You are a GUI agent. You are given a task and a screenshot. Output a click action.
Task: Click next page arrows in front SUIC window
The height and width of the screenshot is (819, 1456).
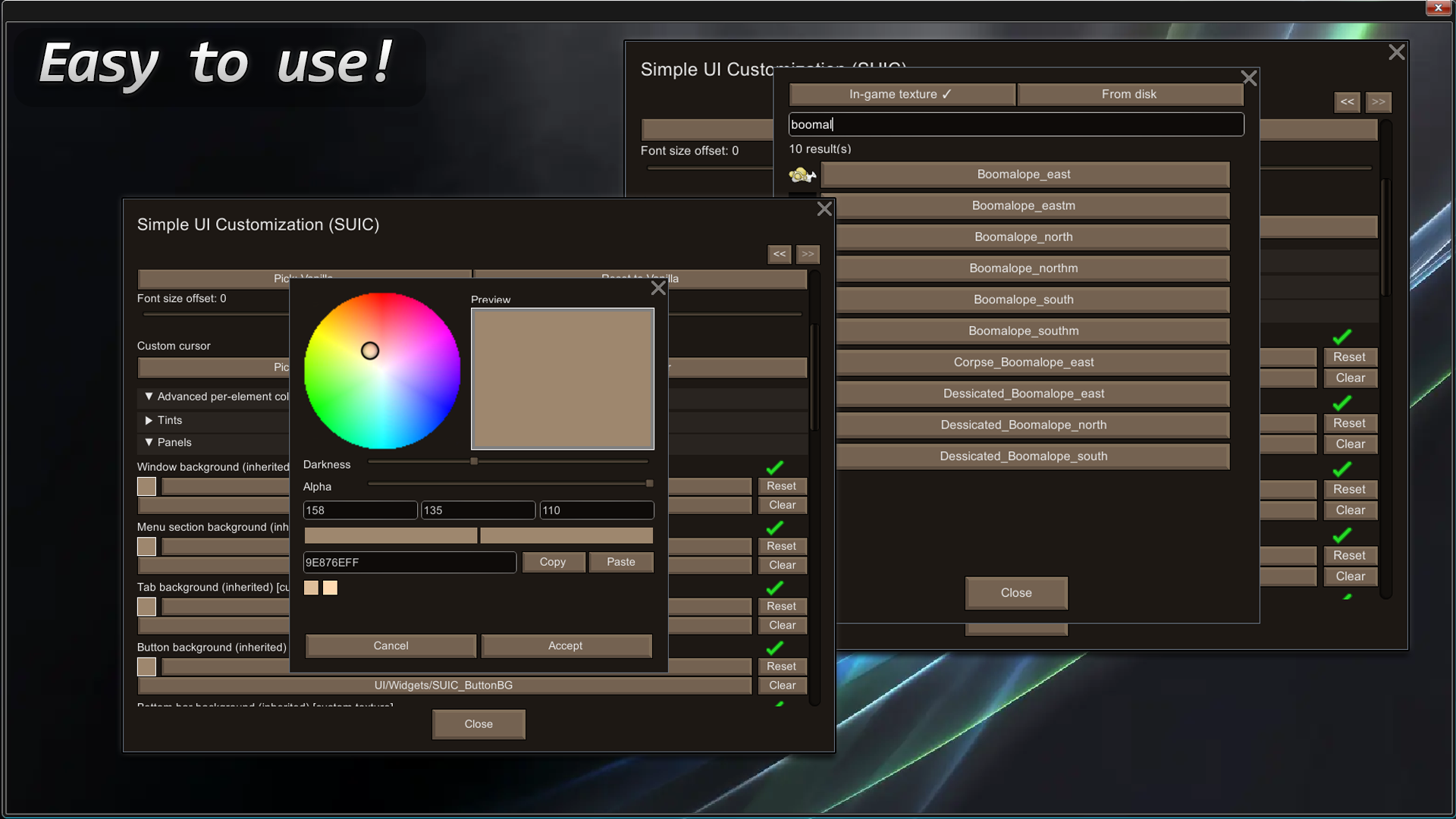click(x=808, y=254)
